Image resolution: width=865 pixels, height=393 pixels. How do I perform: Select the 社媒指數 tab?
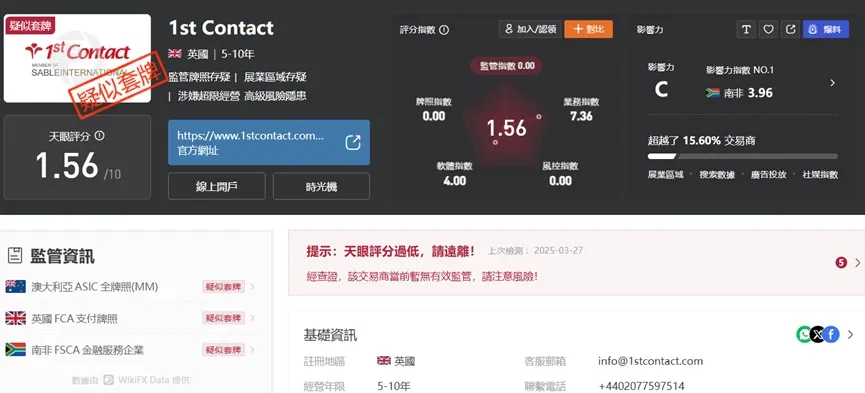click(x=820, y=174)
